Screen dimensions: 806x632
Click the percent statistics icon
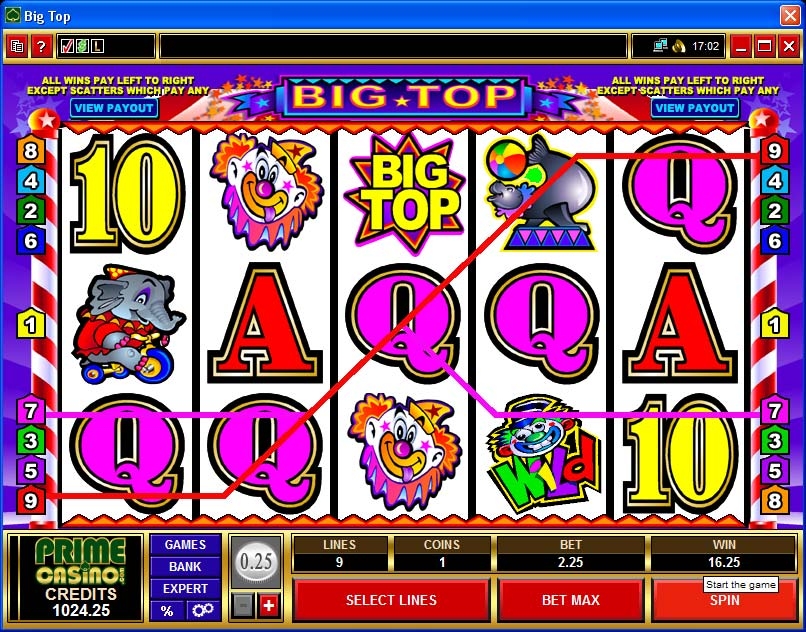point(167,610)
